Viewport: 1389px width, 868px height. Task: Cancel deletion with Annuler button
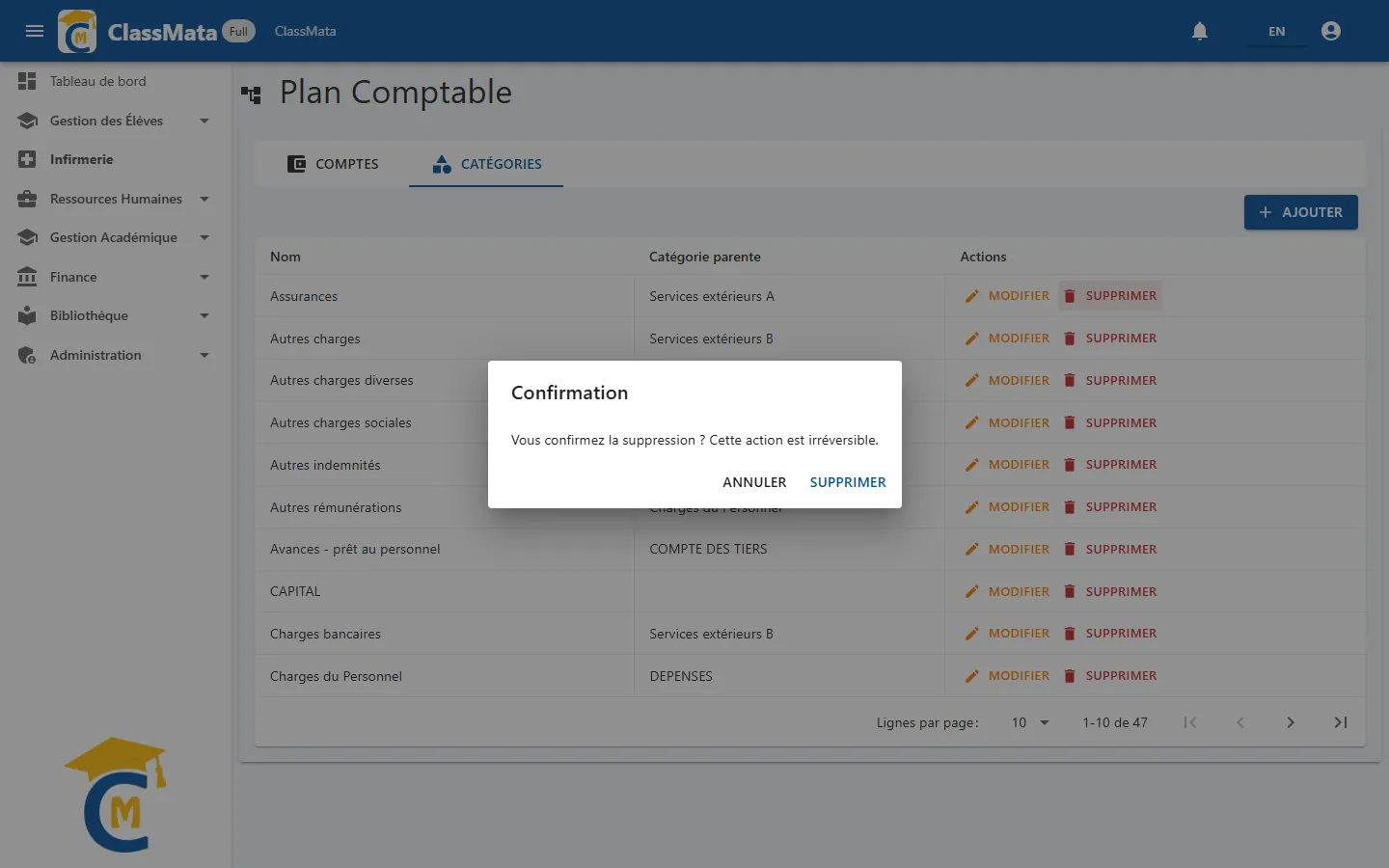pyautogui.click(x=754, y=482)
